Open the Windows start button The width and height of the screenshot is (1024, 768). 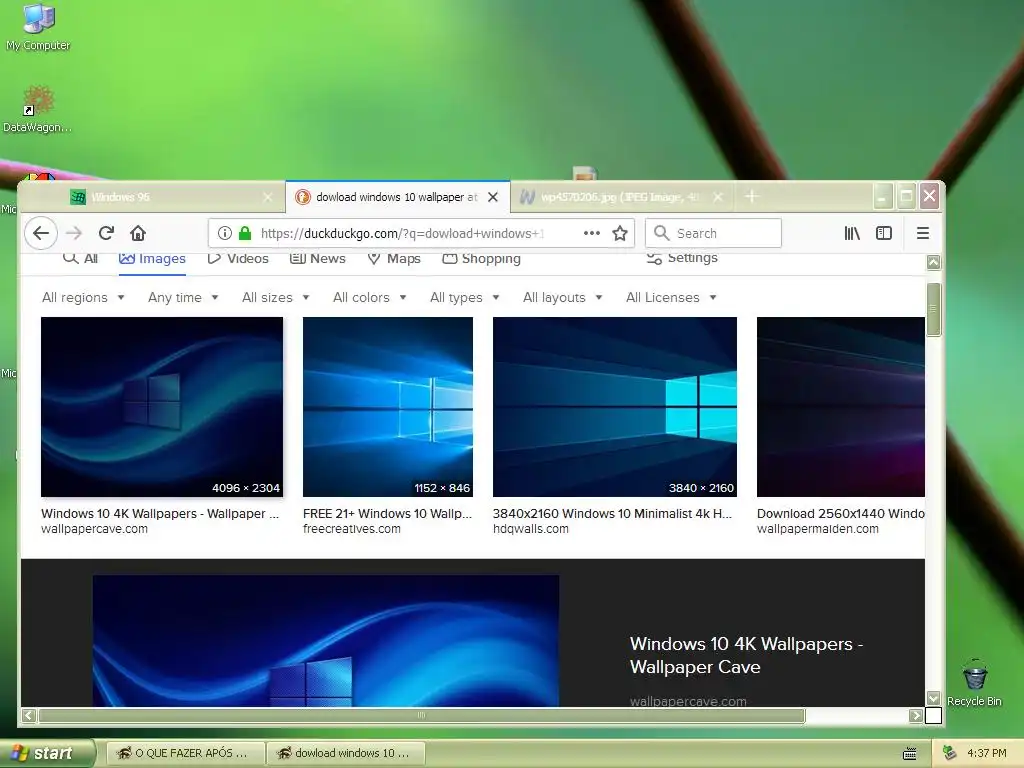coord(47,753)
